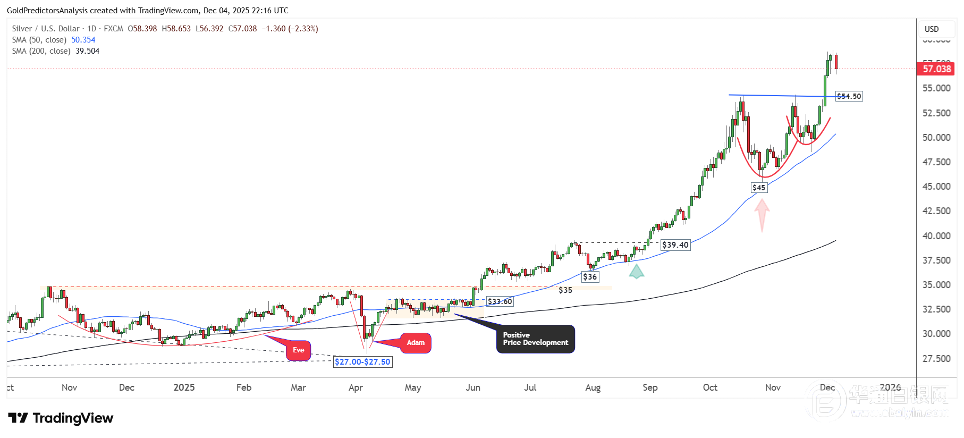Click the $45 price annotation label
The height and width of the screenshot is (438, 964).
760,187
